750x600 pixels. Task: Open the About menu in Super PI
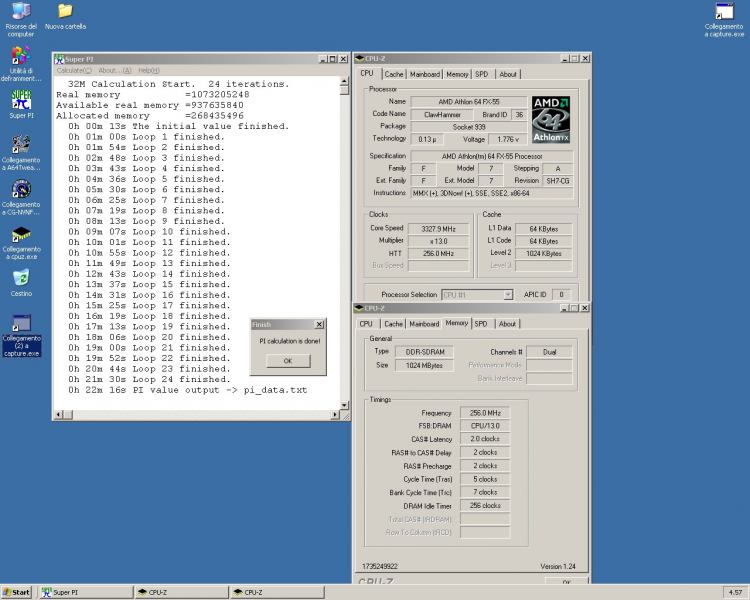tap(115, 70)
